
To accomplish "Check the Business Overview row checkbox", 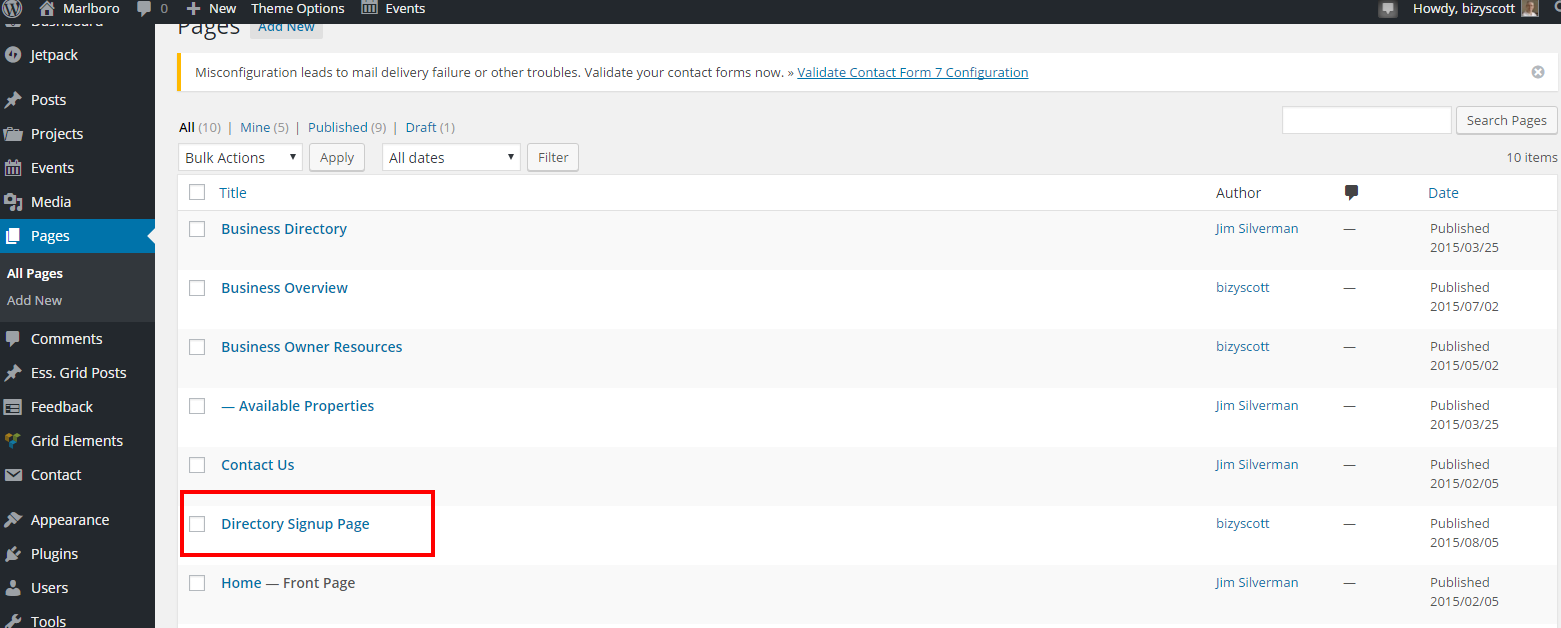I will click(x=197, y=288).
